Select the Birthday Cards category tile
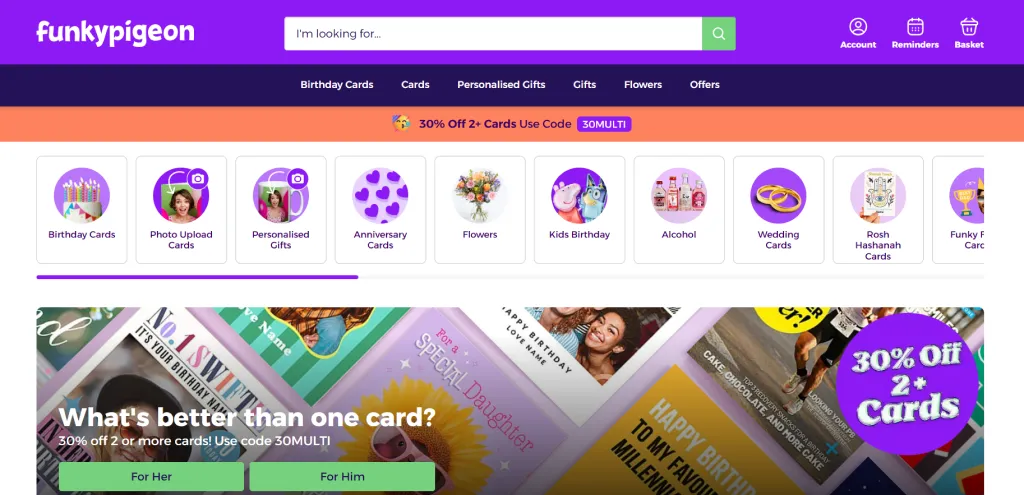Screen dimensions: 1024x495 coord(82,210)
